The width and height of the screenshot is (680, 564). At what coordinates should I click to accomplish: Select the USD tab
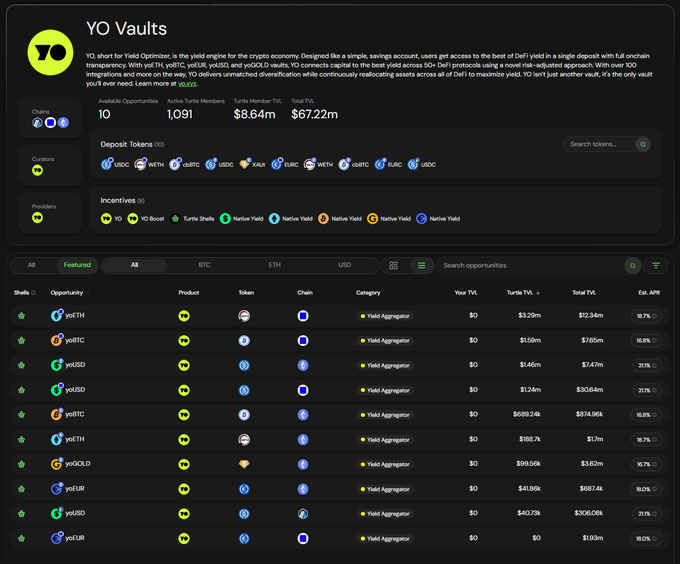point(344,265)
